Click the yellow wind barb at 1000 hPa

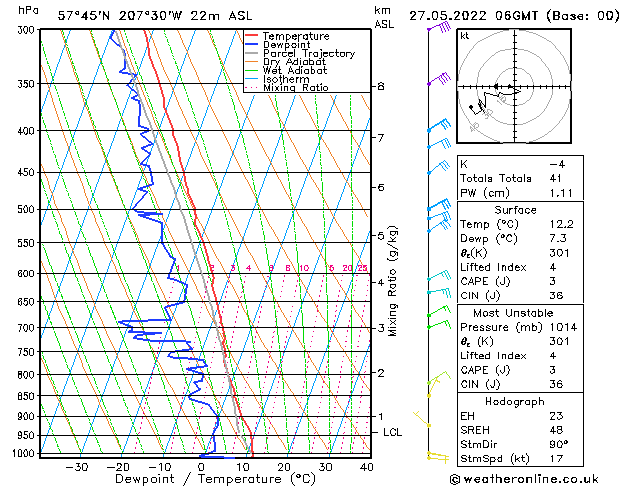tap(436, 456)
